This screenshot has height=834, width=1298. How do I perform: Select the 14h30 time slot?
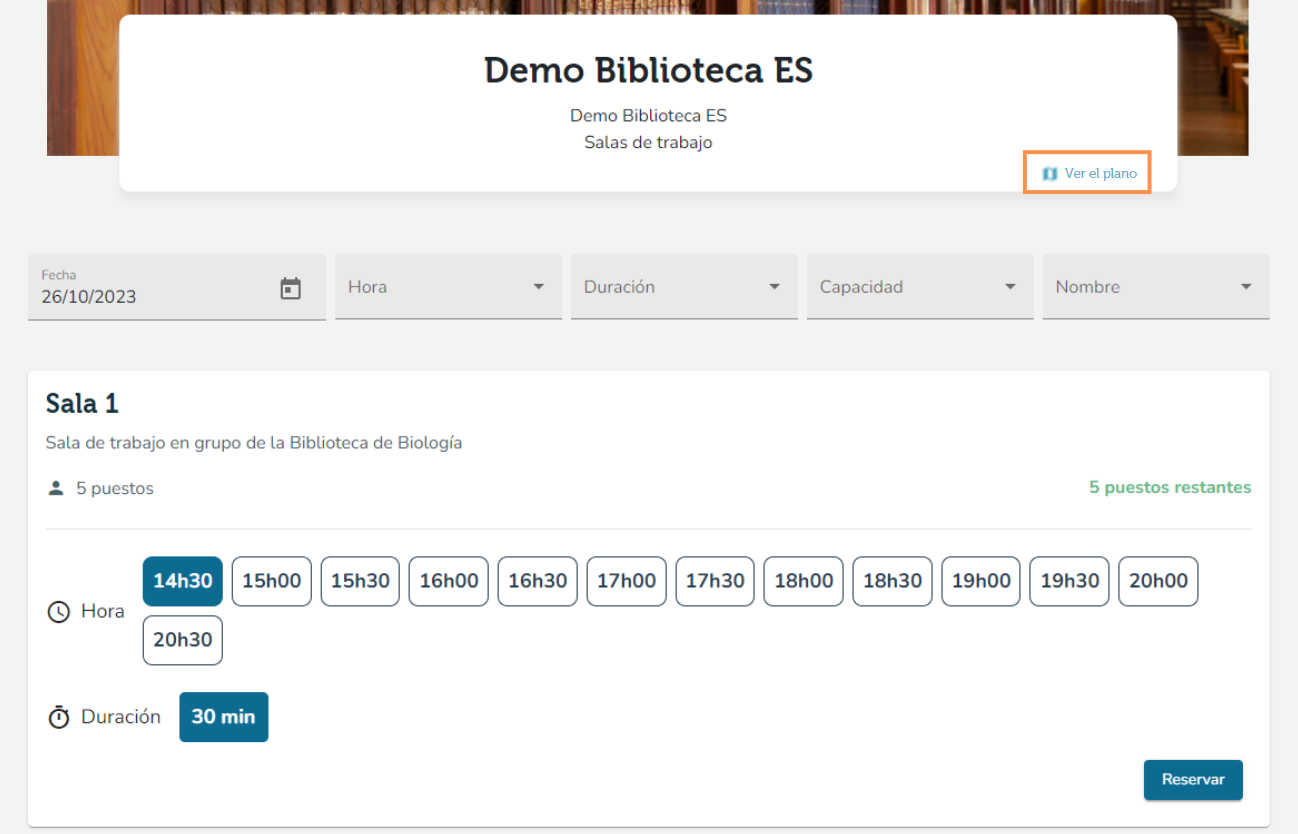[183, 581]
